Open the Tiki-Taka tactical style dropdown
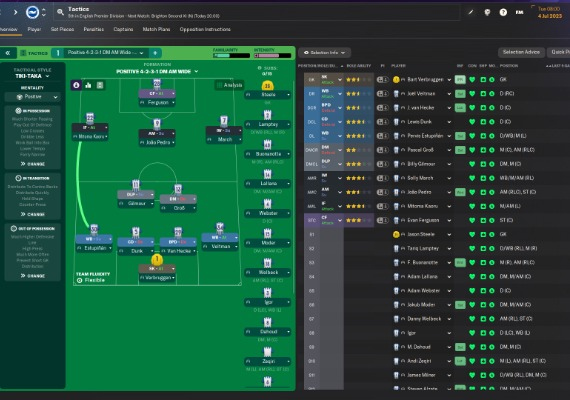The image size is (570, 400). coord(32,76)
